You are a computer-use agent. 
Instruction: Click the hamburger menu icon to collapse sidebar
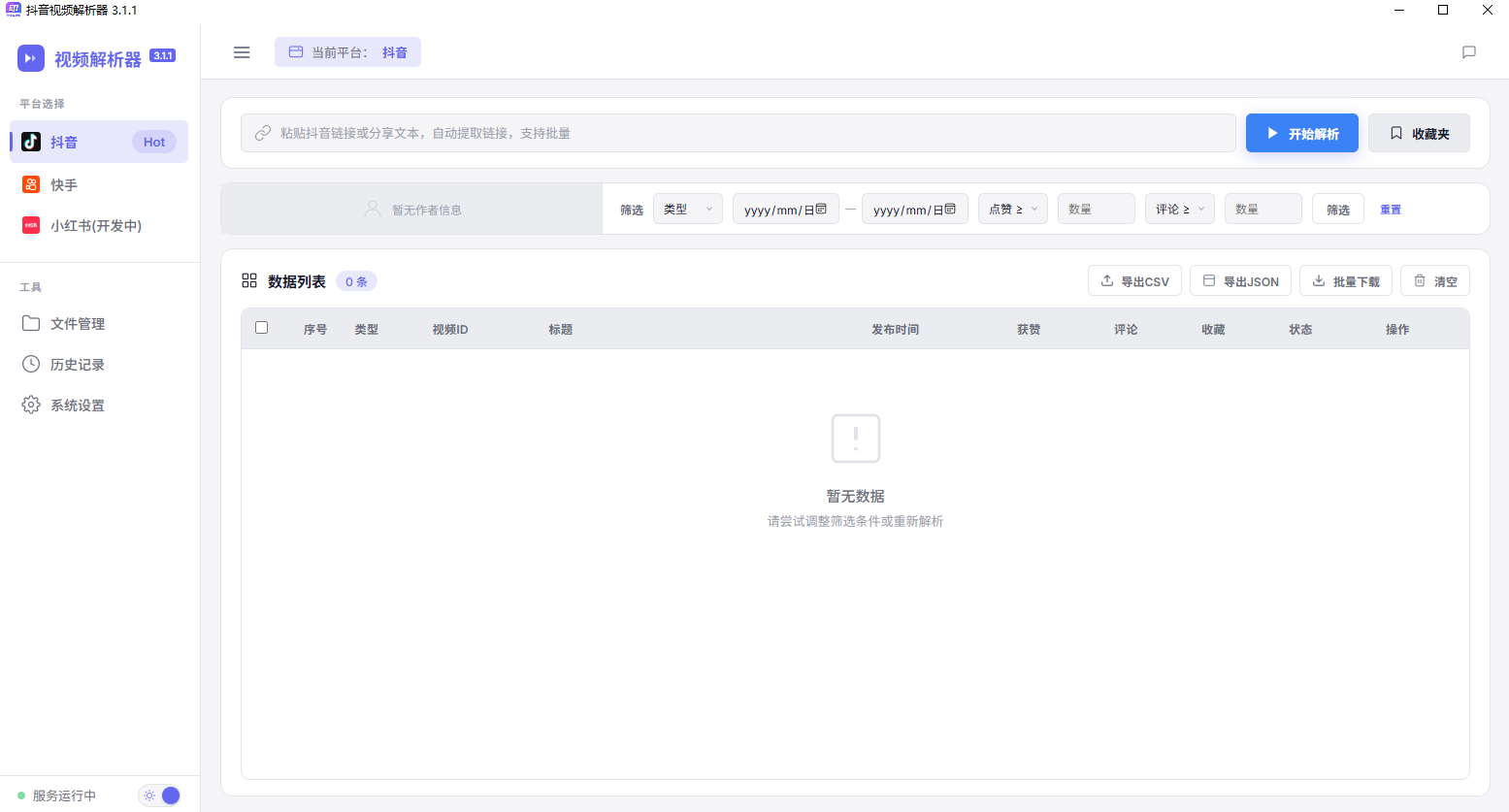[242, 52]
